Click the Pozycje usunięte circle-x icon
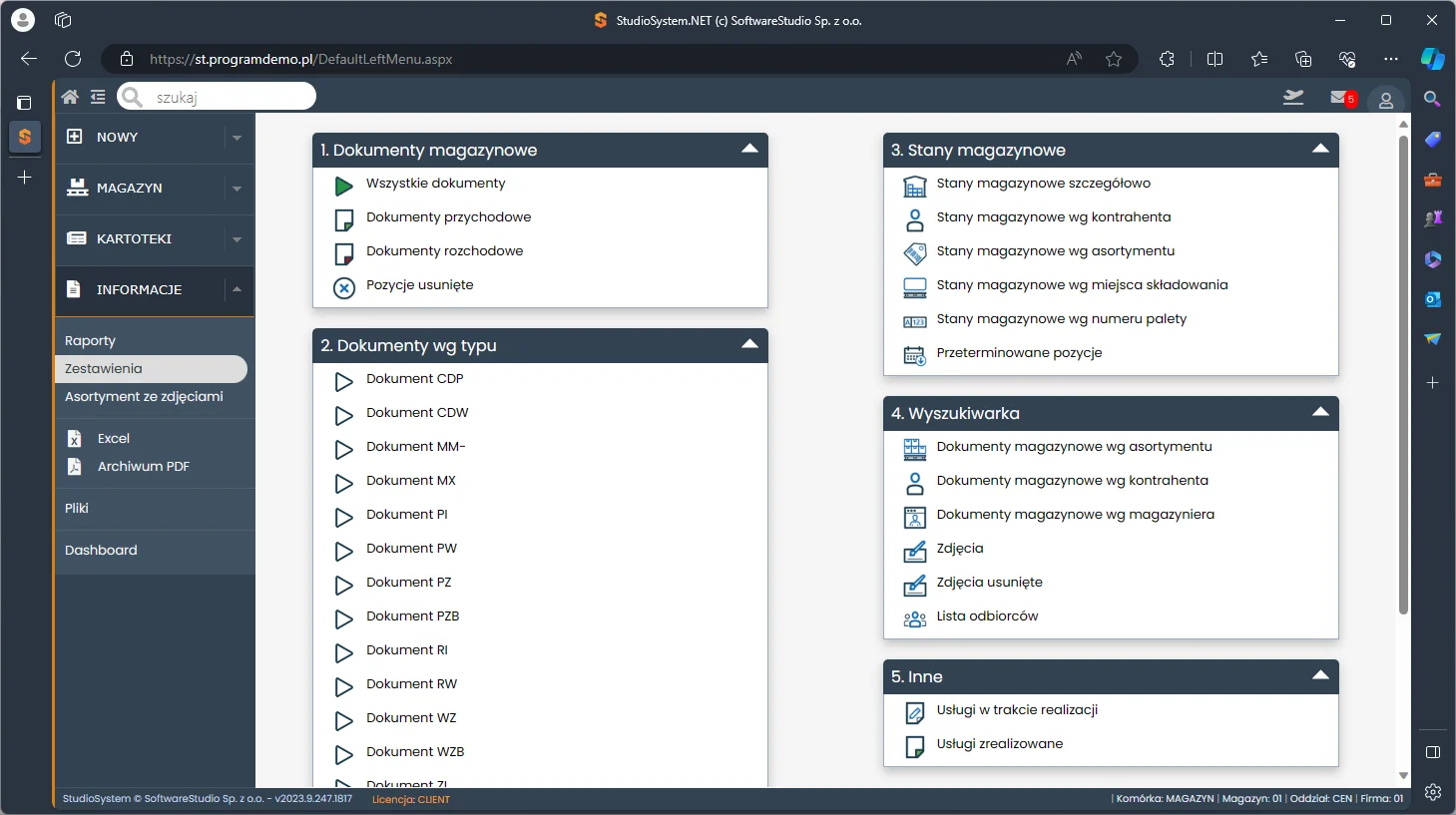Image resolution: width=1456 pixels, height=815 pixels. [x=343, y=287]
